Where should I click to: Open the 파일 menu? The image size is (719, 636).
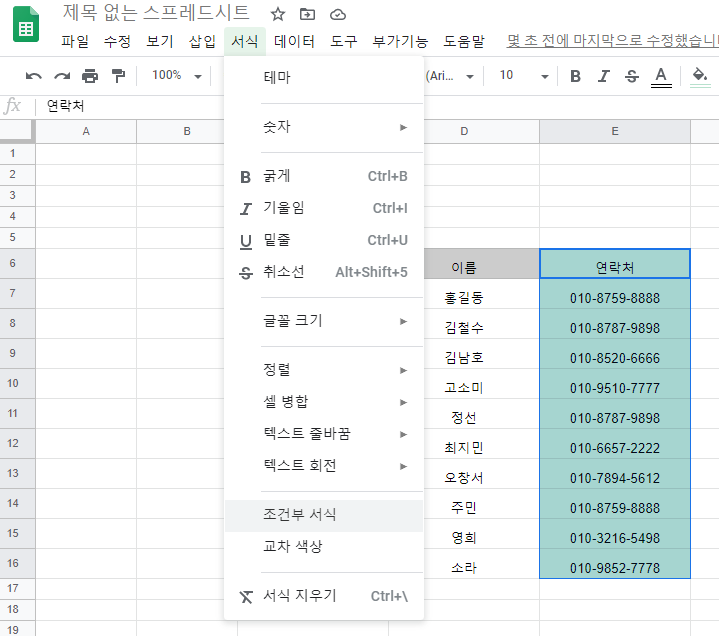pos(75,41)
